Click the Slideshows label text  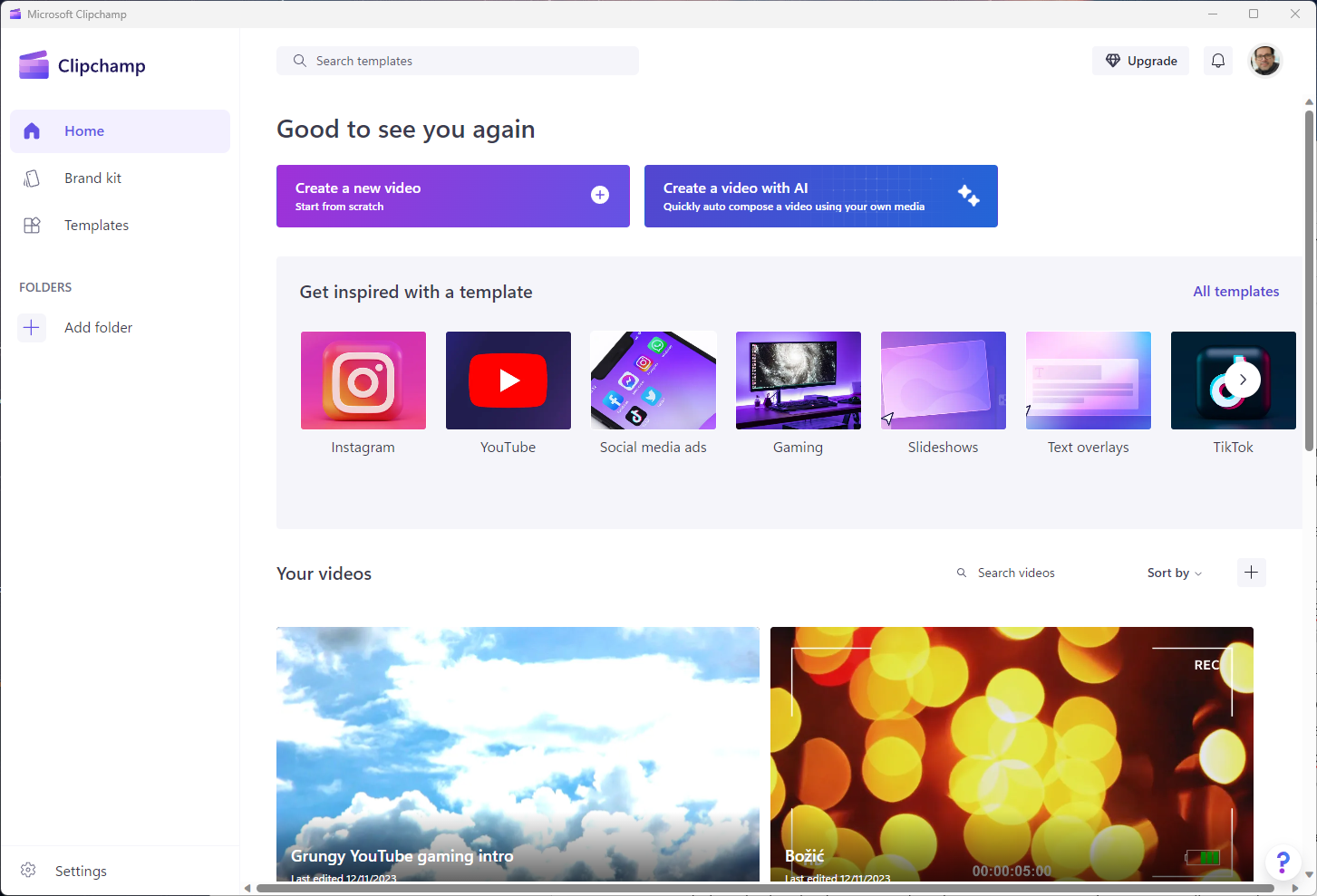tap(944, 448)
